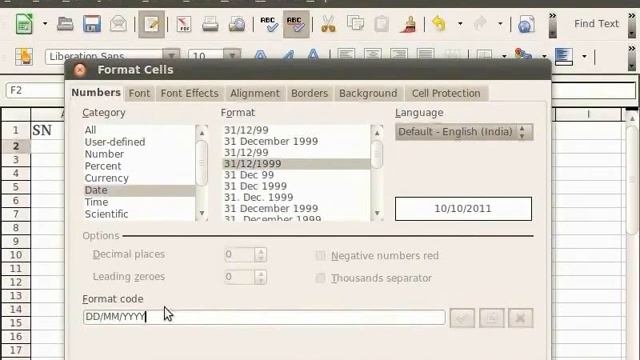Click the Print printer icon
This screenshot has width=640, height=360.
[x=210, y=24]
